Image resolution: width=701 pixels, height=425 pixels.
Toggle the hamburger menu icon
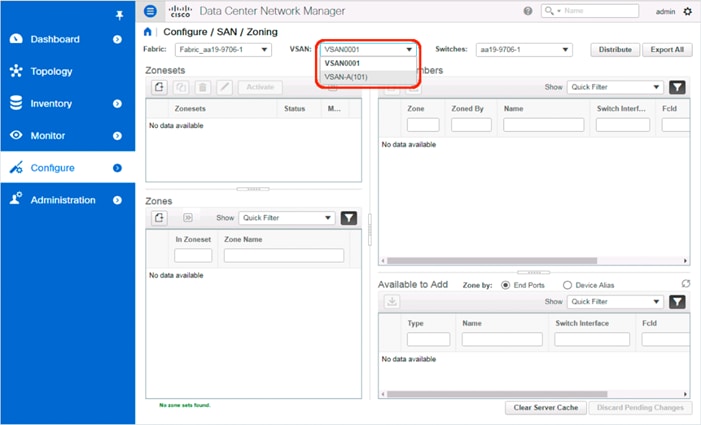(x=150, y=11)
